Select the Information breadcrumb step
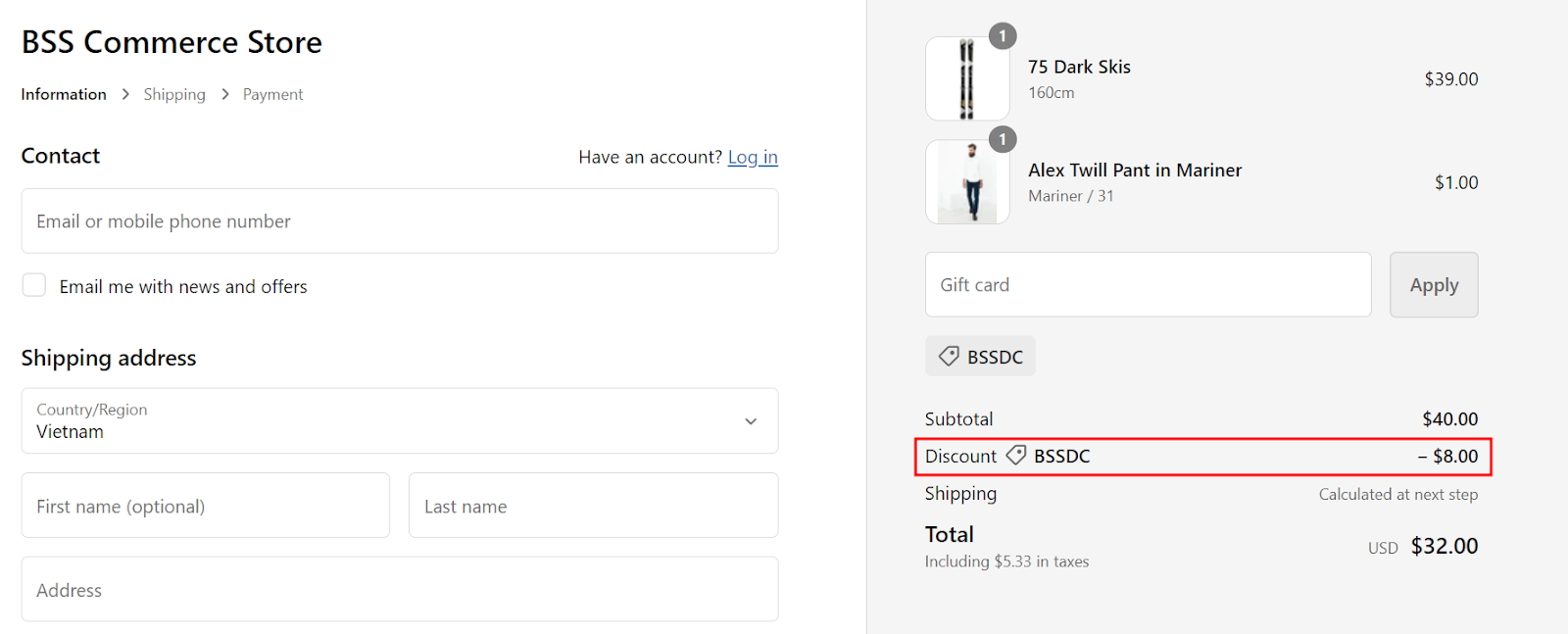Screen dimensions: 1568x634 pyautogui.click(x=64, y=94)
